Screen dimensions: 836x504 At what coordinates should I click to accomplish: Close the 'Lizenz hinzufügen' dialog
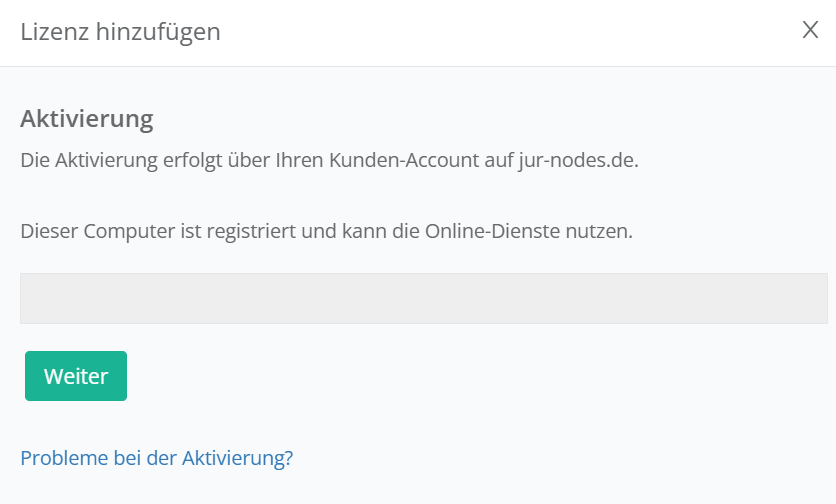point(810,30)
